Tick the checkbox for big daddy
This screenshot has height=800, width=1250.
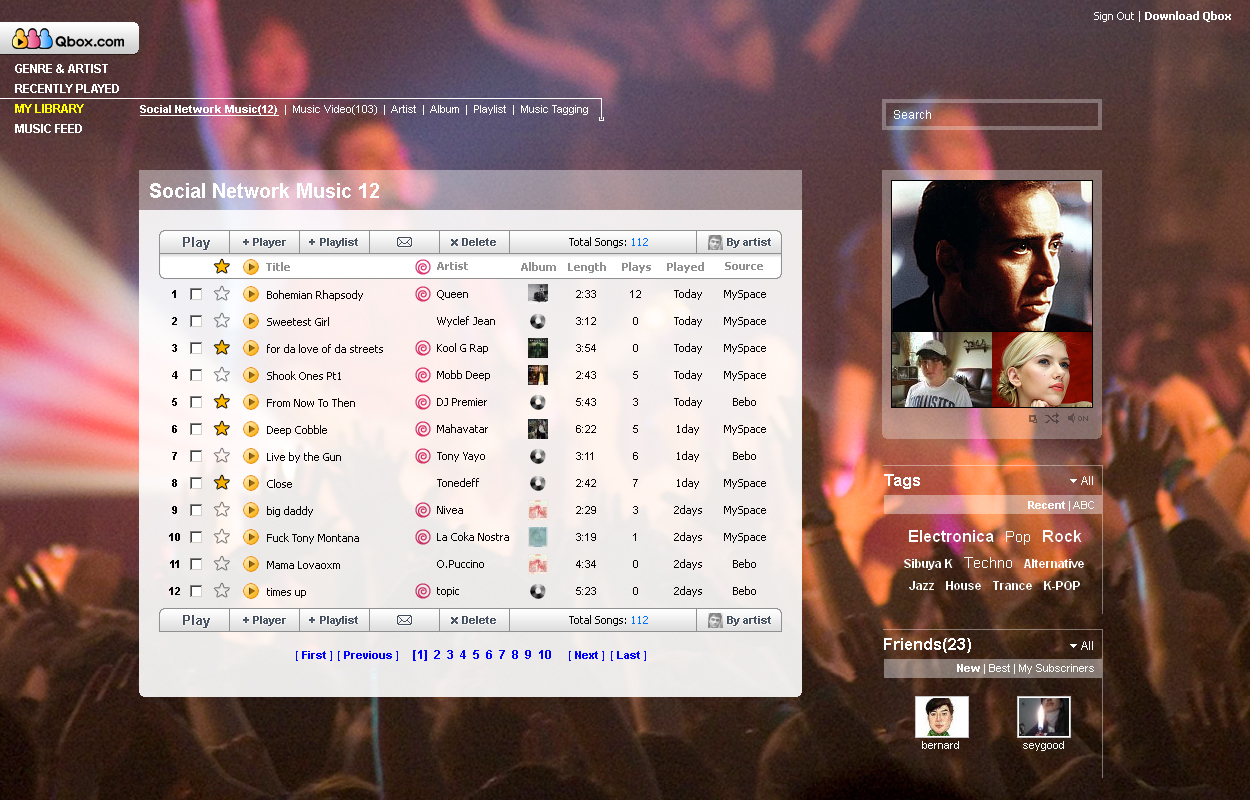pos(196,510)
